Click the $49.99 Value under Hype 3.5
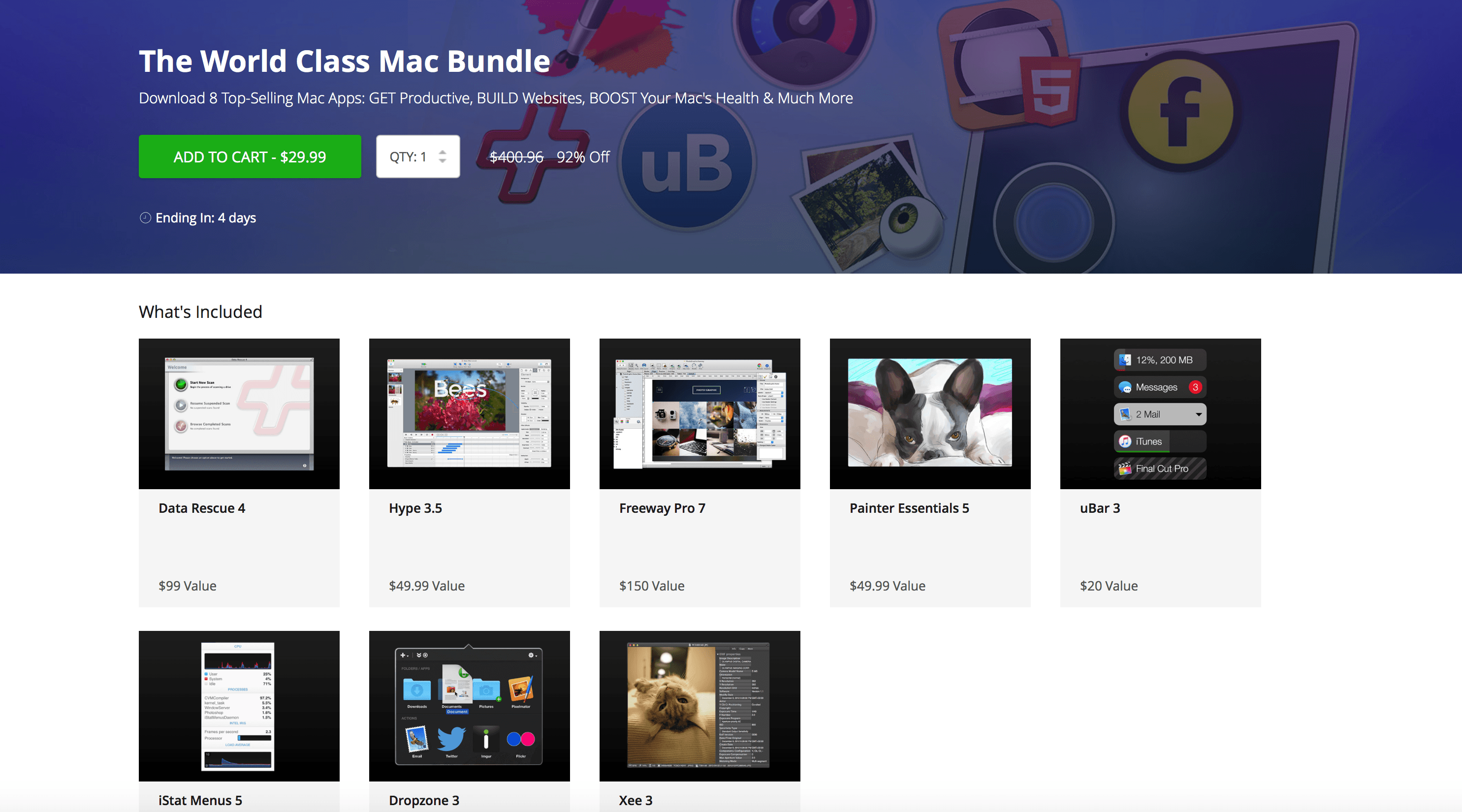The width and height of the screenshot is (1462, 812). point(427,586)
